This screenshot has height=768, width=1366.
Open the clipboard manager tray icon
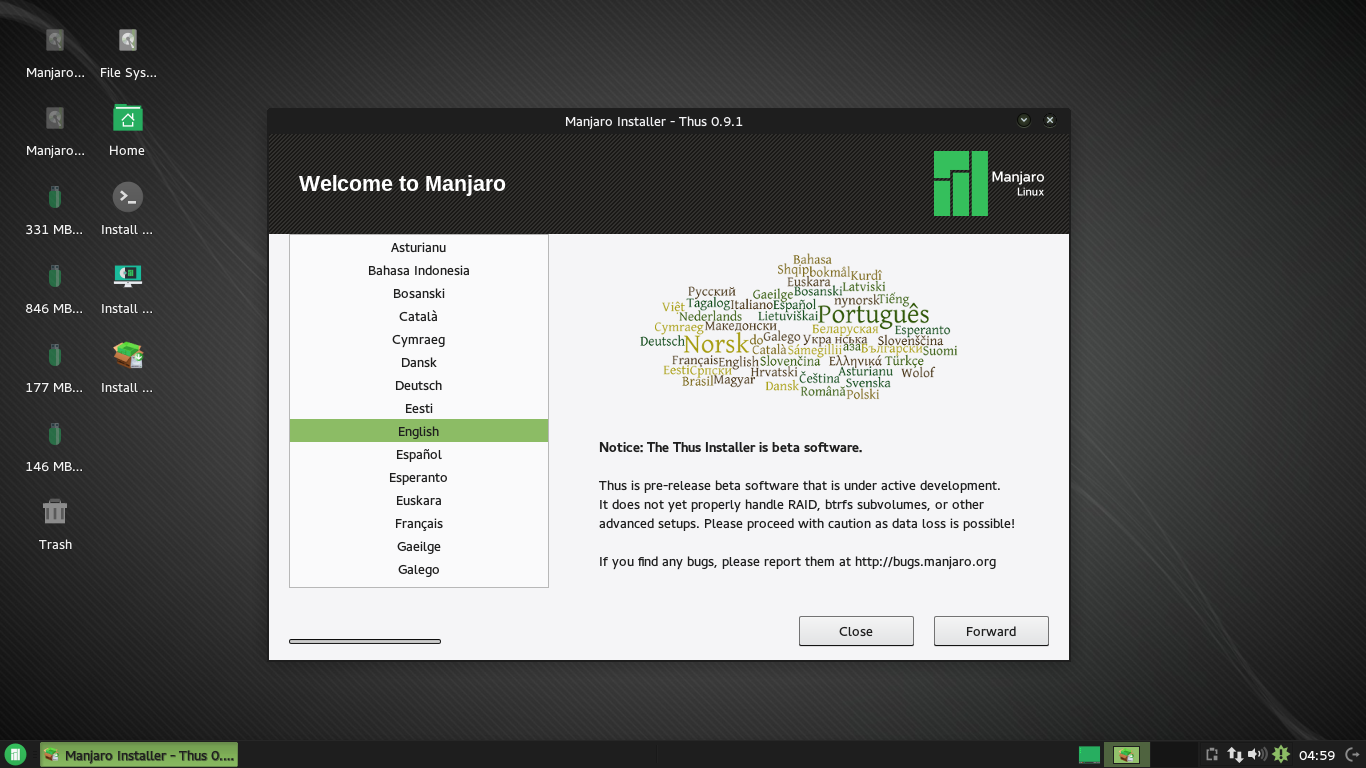1212,755
